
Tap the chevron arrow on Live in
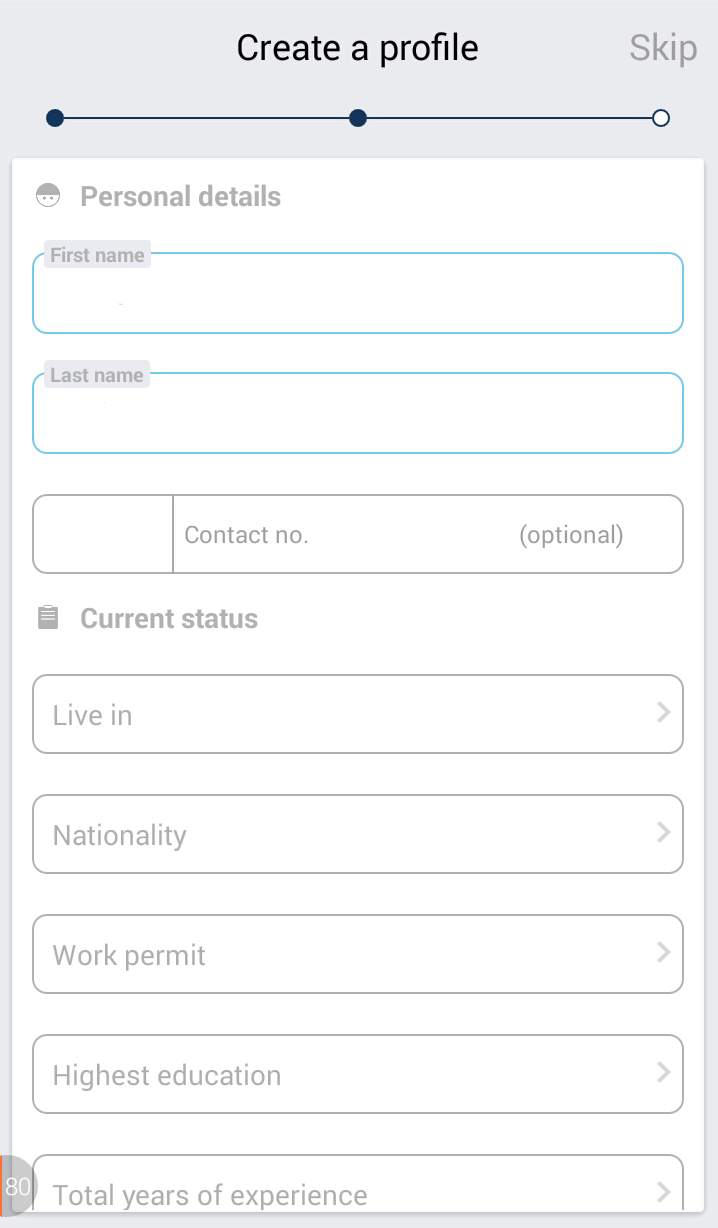(x=663, y=713)
